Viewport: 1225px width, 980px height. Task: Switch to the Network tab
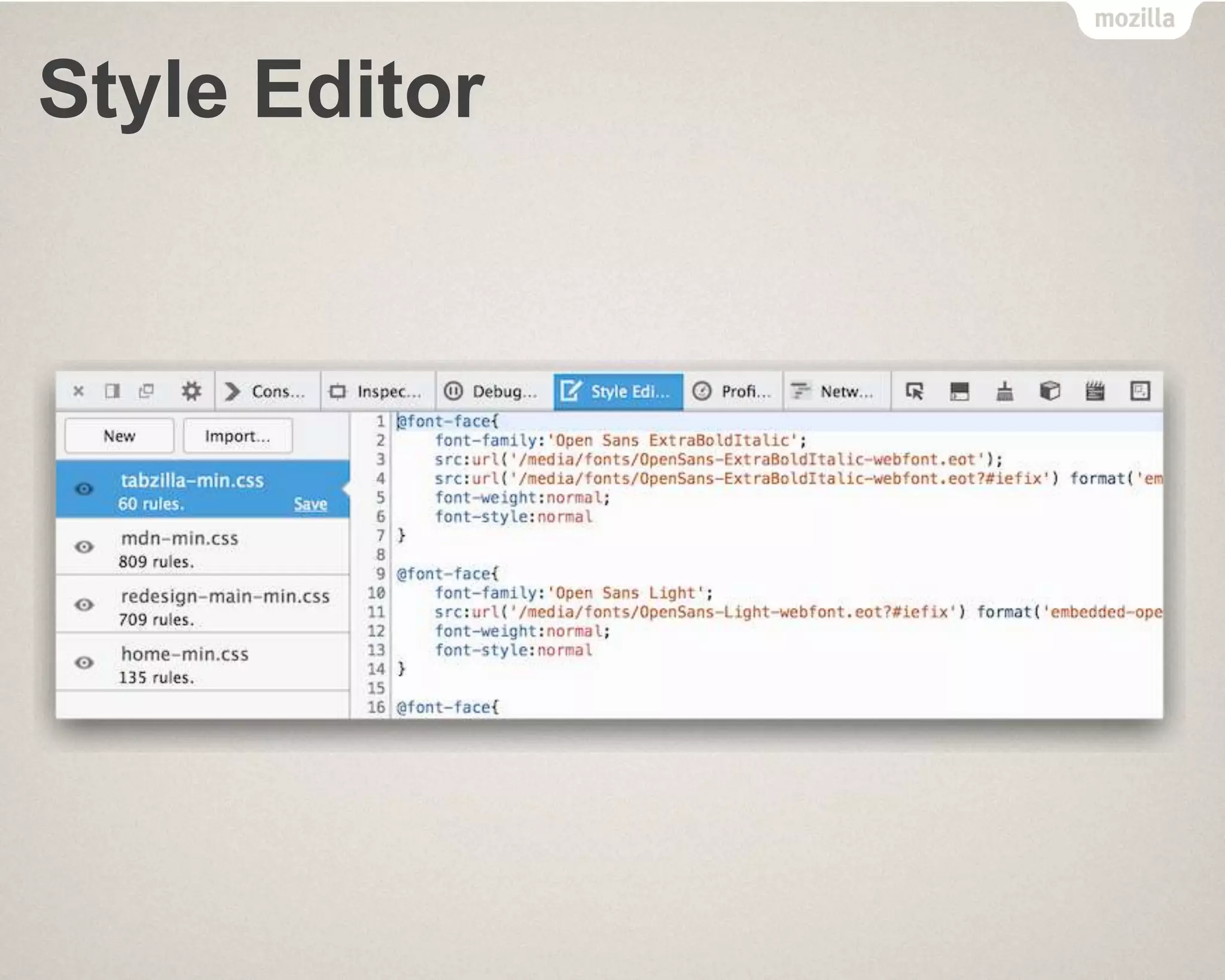837,391
